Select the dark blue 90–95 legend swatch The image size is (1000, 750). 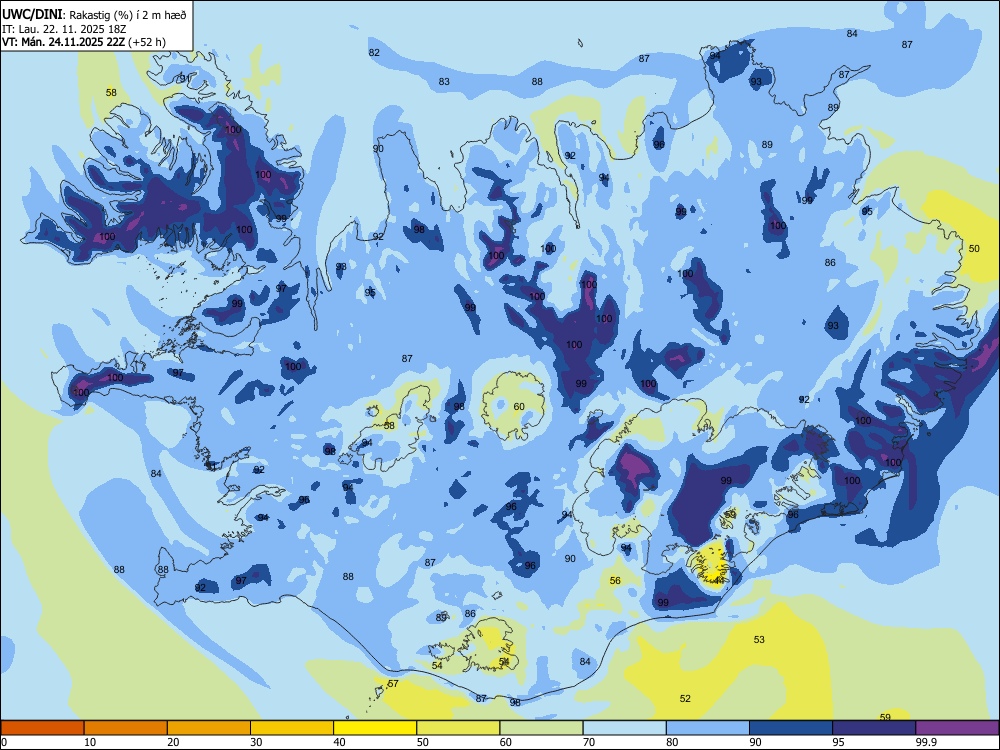click(x=791, y=728)
